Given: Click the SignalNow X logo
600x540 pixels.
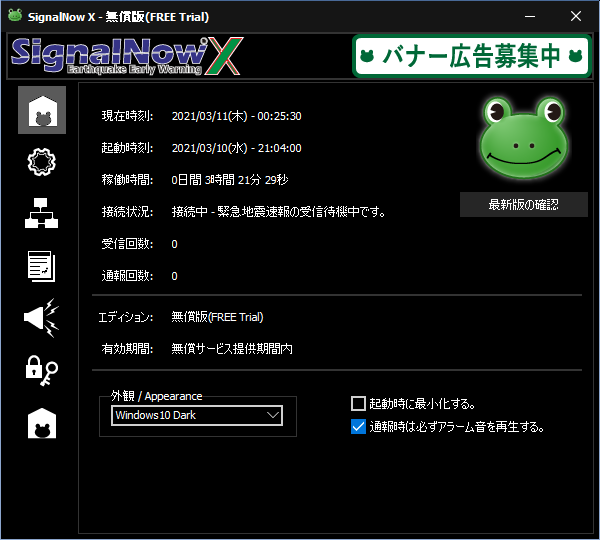Looking at the screenshot, I should [x=127, y=56].
